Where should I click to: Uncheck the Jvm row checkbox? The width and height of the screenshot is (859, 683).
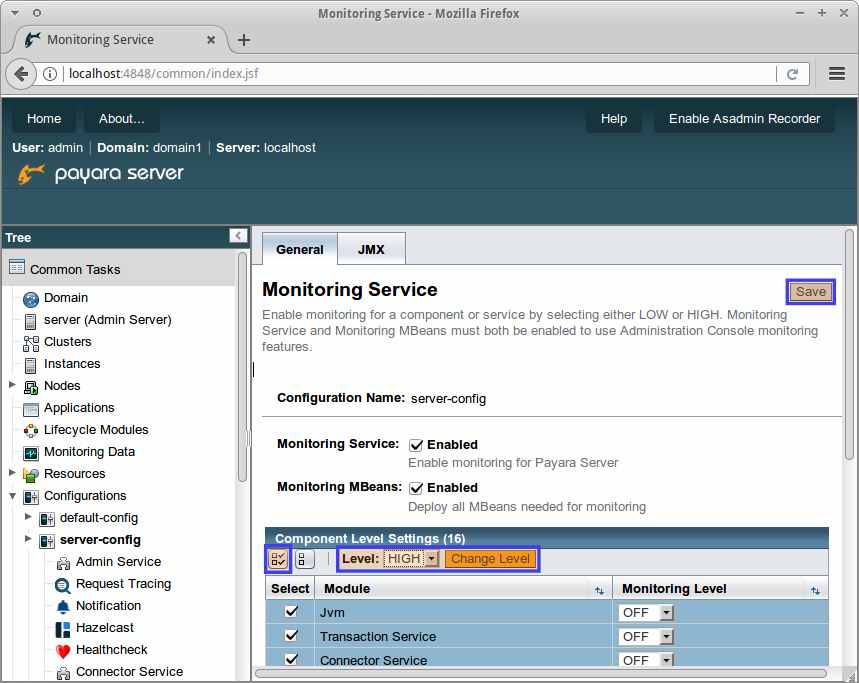click(291, 611)
